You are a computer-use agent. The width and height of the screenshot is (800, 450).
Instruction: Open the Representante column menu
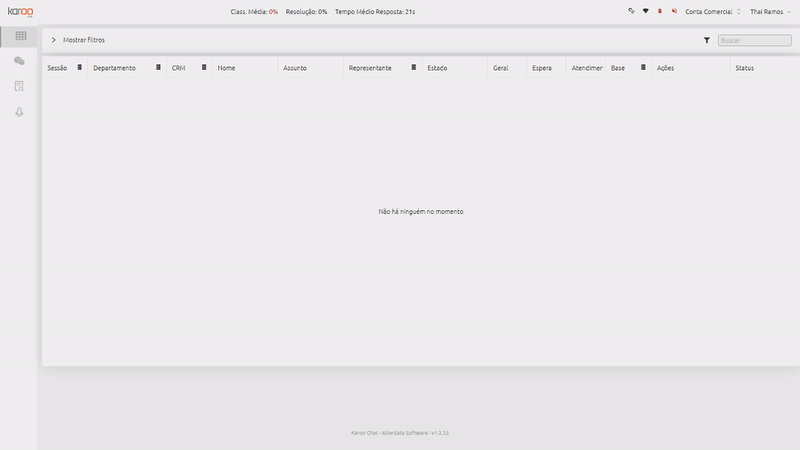414,67
